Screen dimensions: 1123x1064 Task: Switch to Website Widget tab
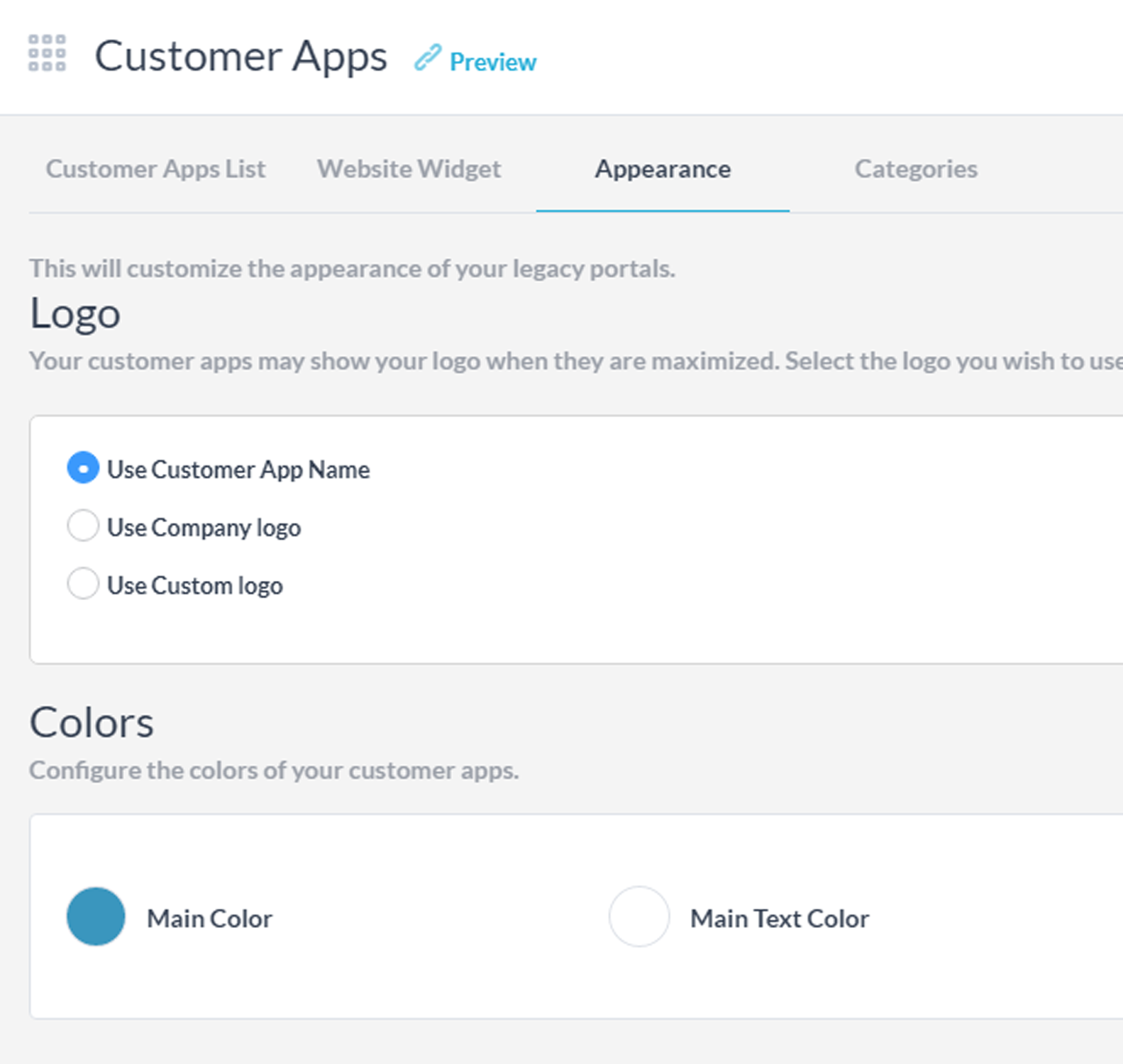[x=409, y=169]
